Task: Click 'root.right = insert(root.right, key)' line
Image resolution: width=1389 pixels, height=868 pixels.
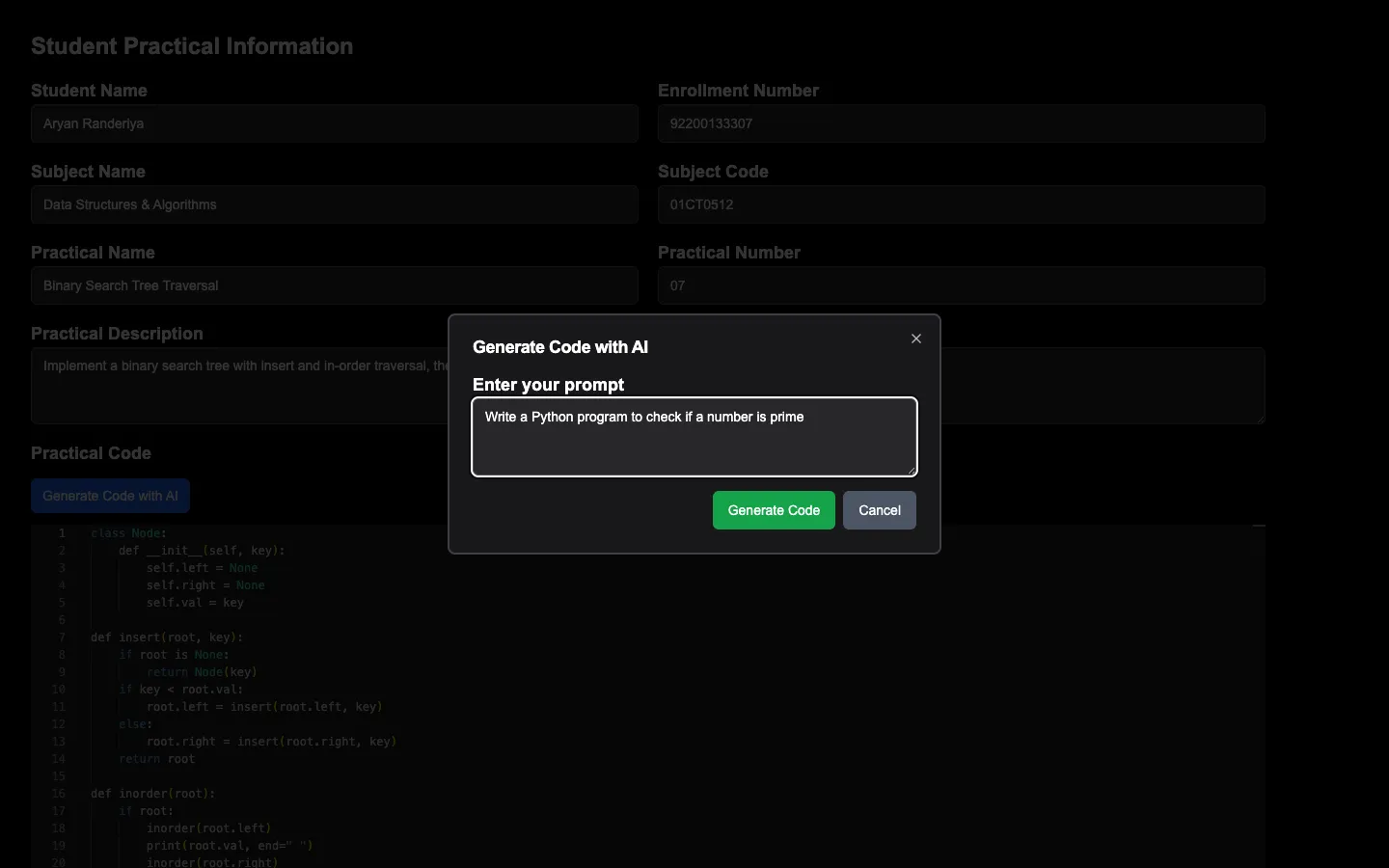Action: (272, 742)
